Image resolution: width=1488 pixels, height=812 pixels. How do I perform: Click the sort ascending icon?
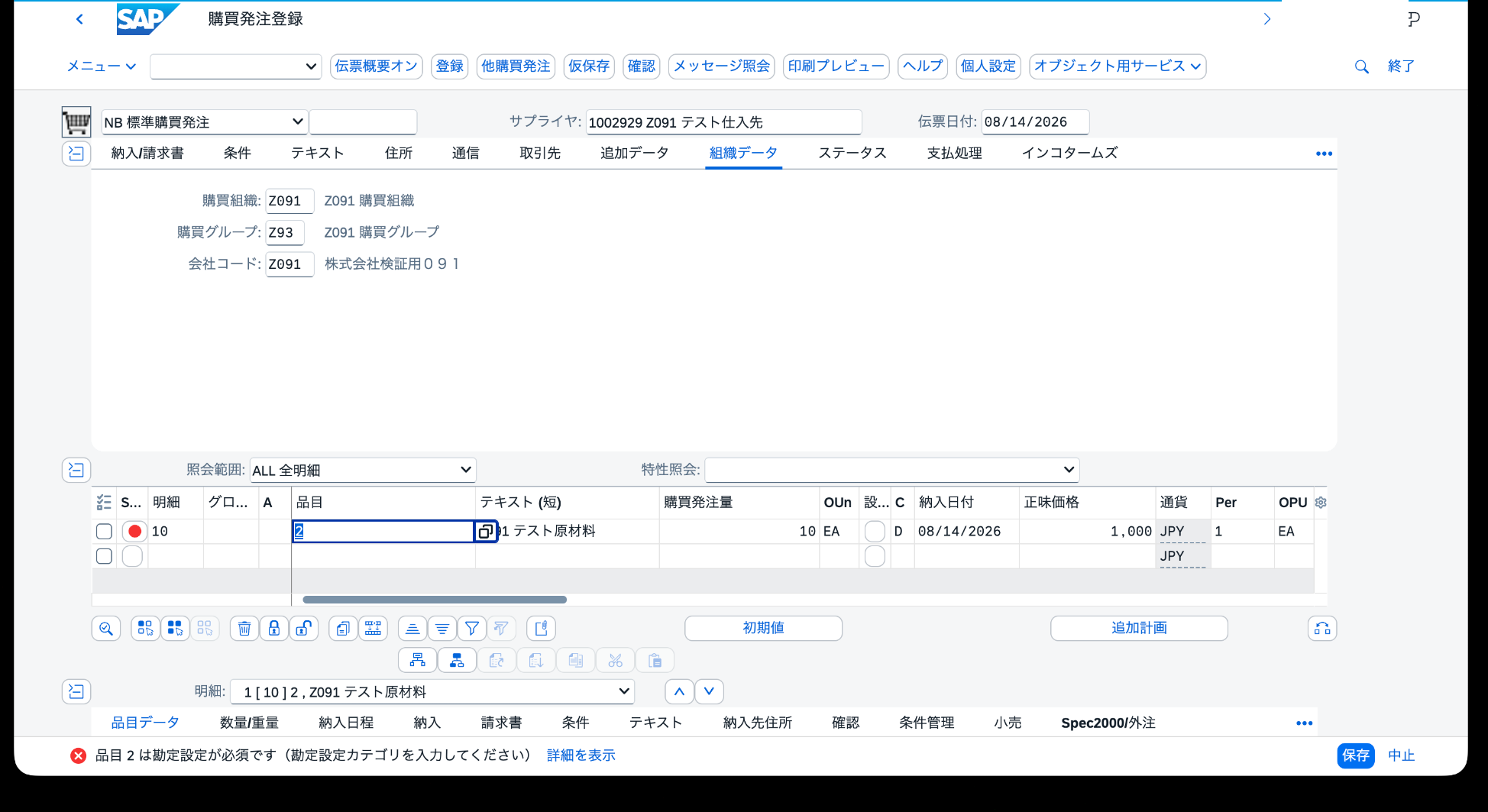tap(412, 629)
